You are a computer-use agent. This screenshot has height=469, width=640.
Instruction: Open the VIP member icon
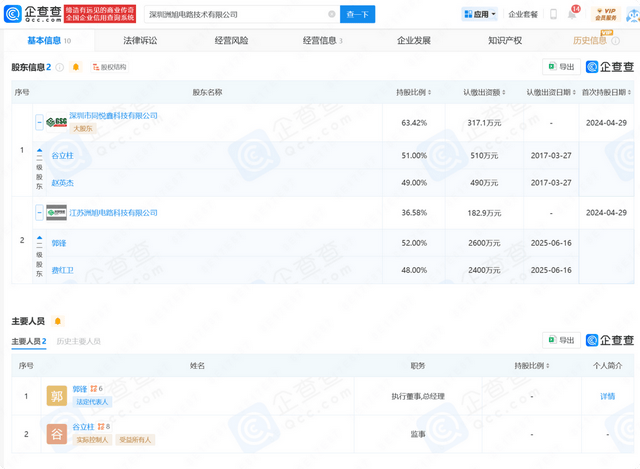(604, 14)
